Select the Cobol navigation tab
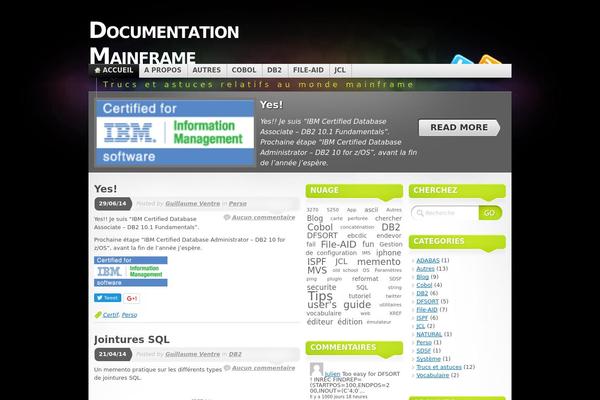Viewport: 600px width, 400px height. (x=244, y=70)
